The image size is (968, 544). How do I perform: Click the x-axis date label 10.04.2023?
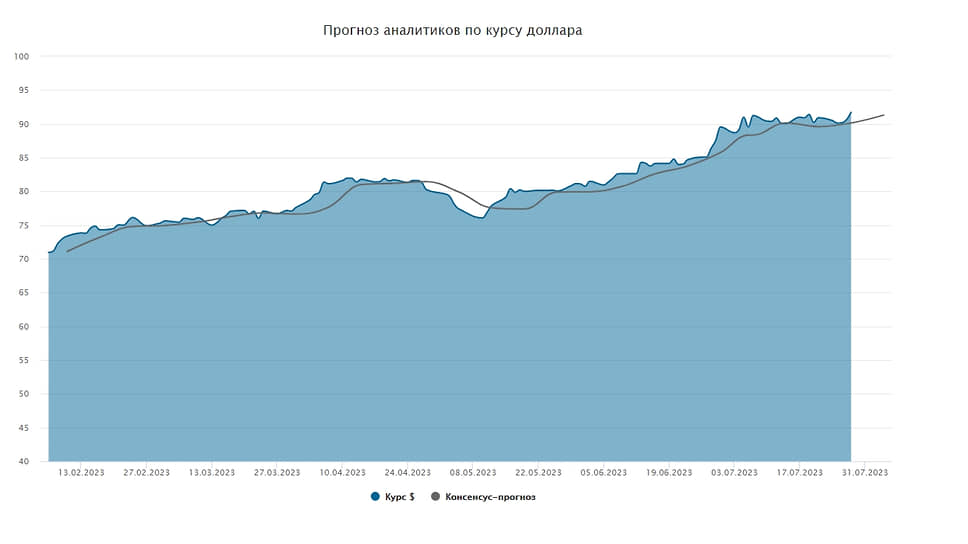click(343, 472)
